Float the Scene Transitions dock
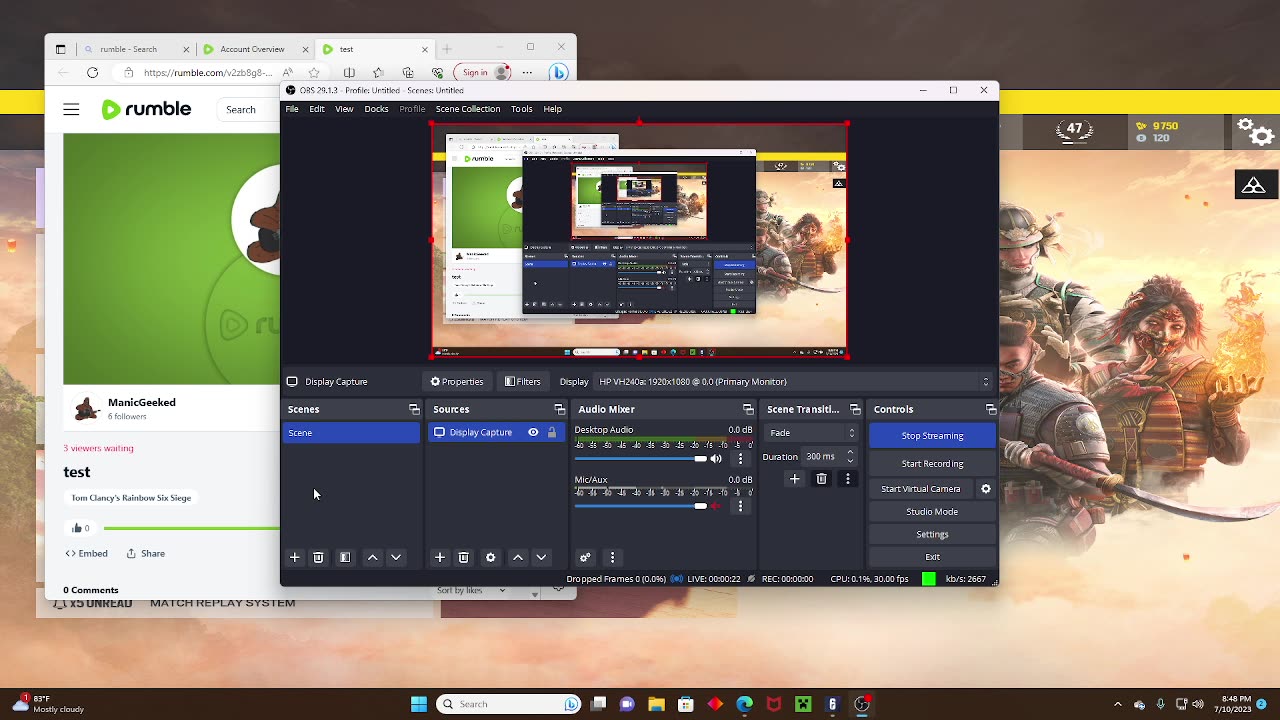This screenshot has width=1280, height=720. (855, 409)
